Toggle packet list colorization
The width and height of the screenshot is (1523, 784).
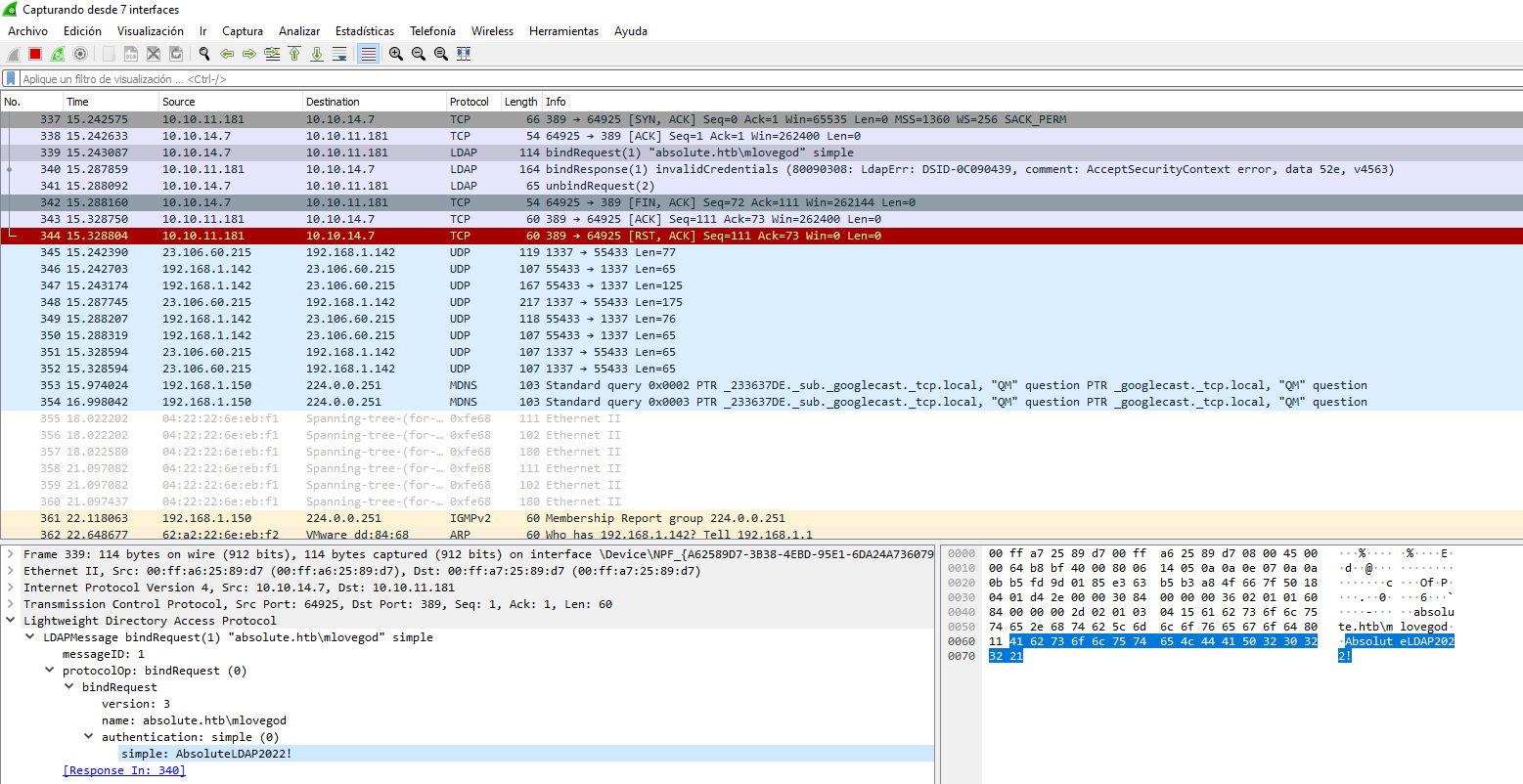tap(368, 54)
